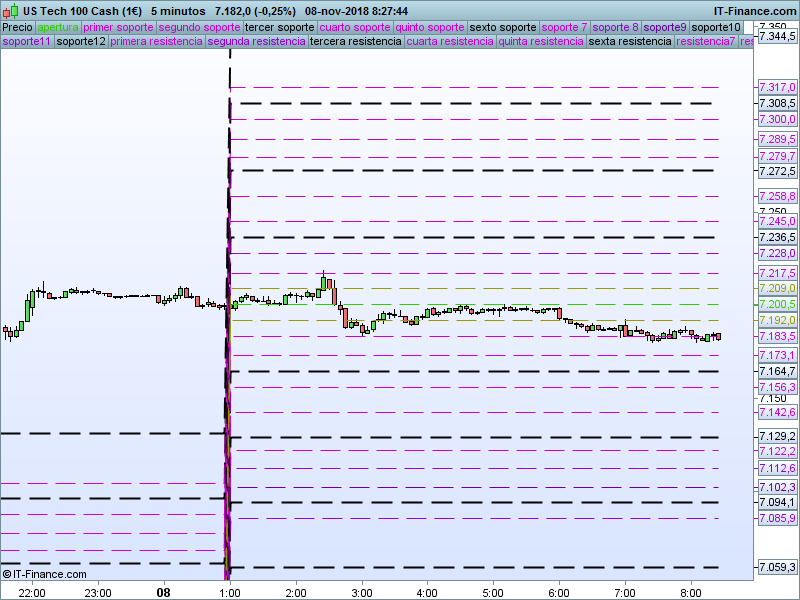Select the magenta 7.317,0 price tag

pyautogui.click(x=777, y=88)
